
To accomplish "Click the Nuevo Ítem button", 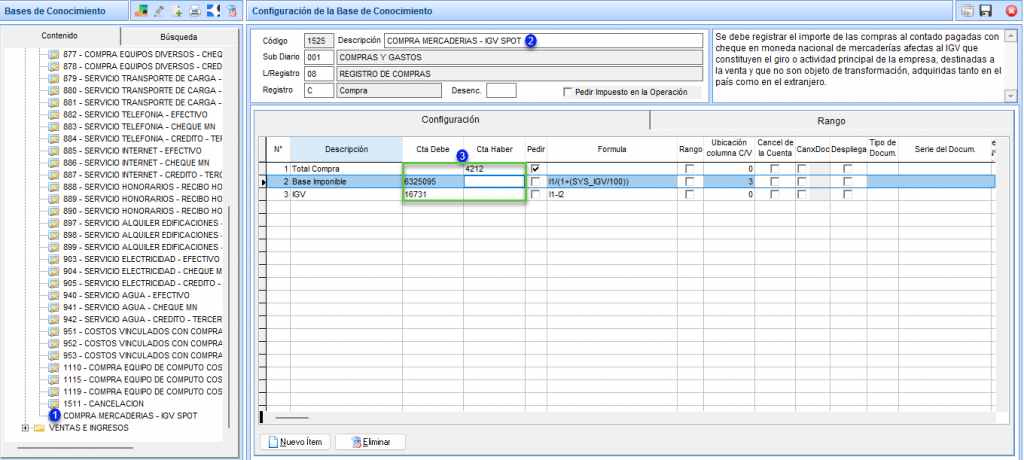I will coord(296,442).
